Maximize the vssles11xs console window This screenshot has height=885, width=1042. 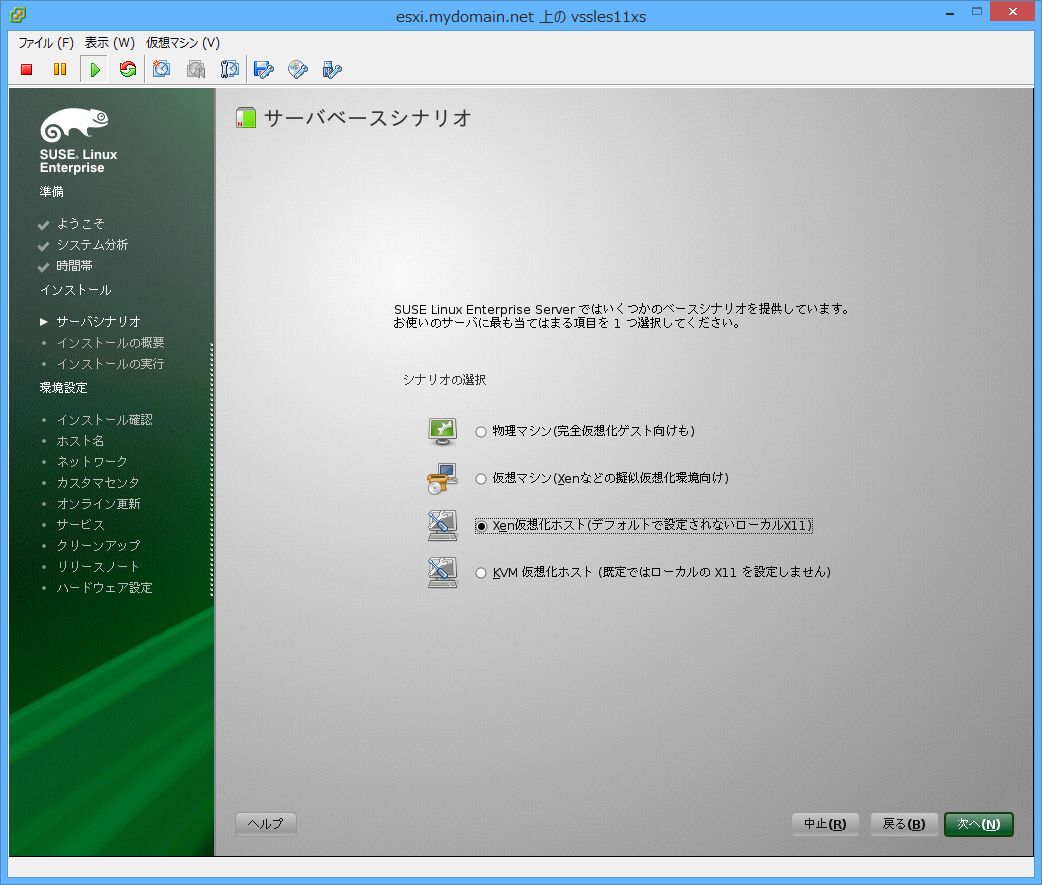[977, 12]
